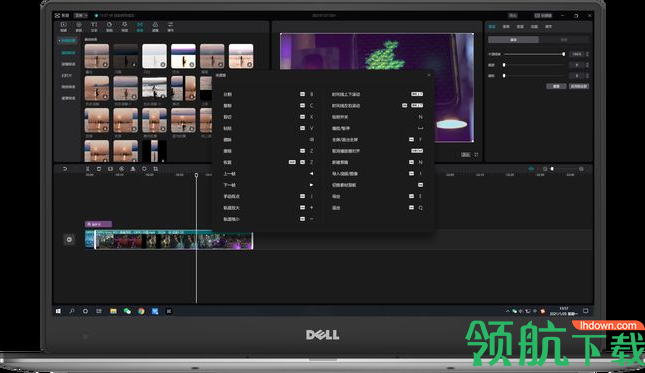Viewport: 645px width, 373px height.
Task: Switch to the fourth tab in properties panel
Action: click(534, 26)
